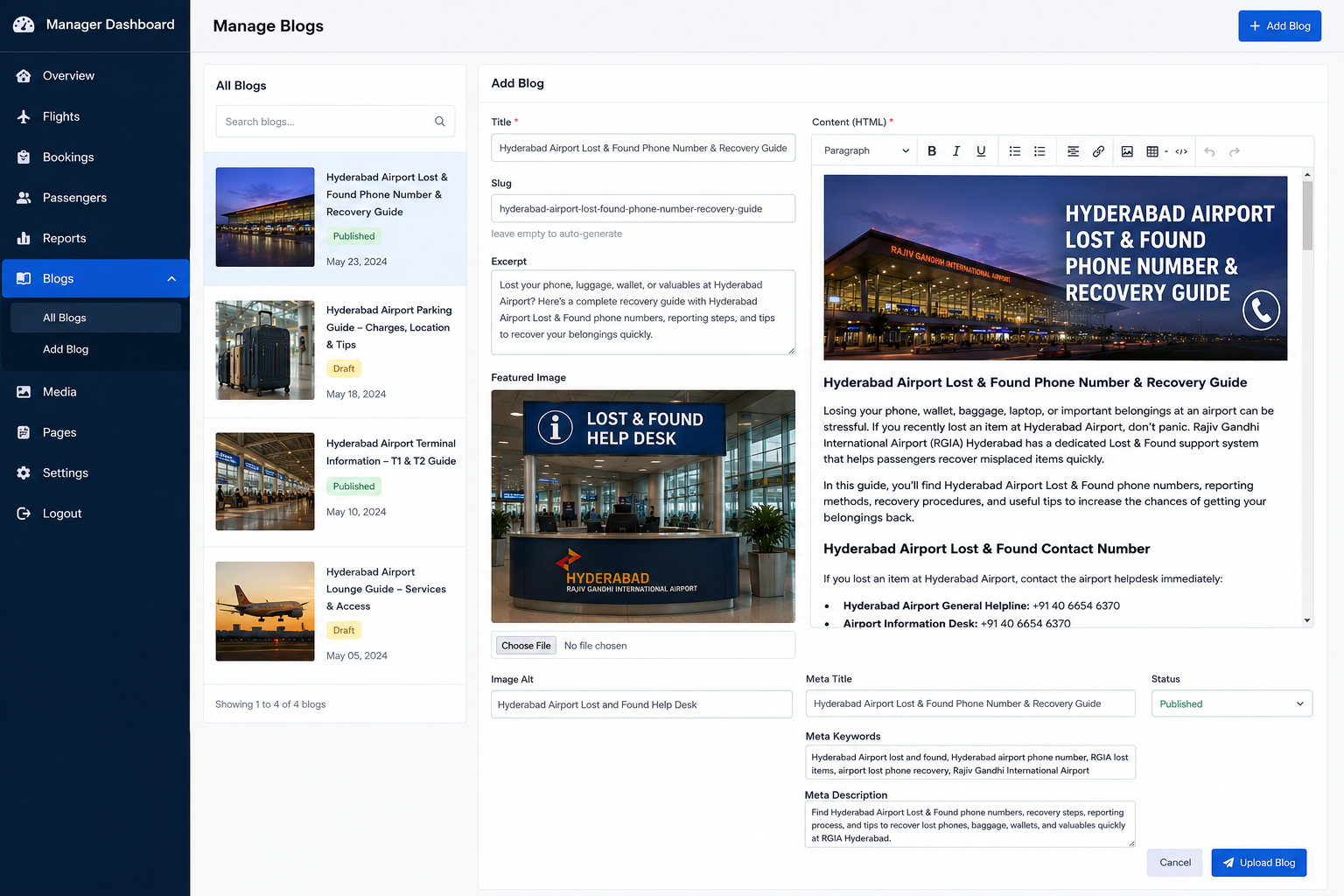Select All Blogs in the Blogs submenu

(95, 318)
